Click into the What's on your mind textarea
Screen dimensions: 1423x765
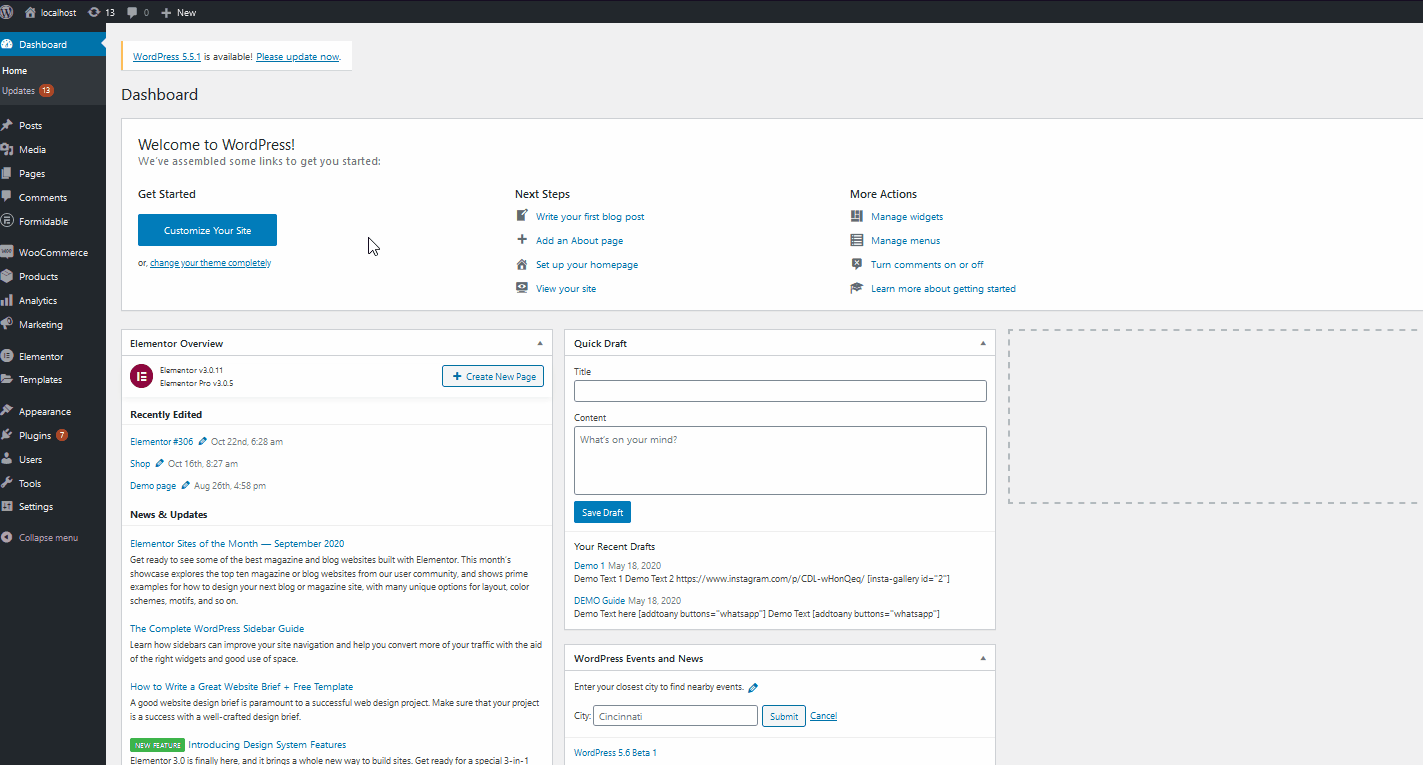tap(780, 460)
